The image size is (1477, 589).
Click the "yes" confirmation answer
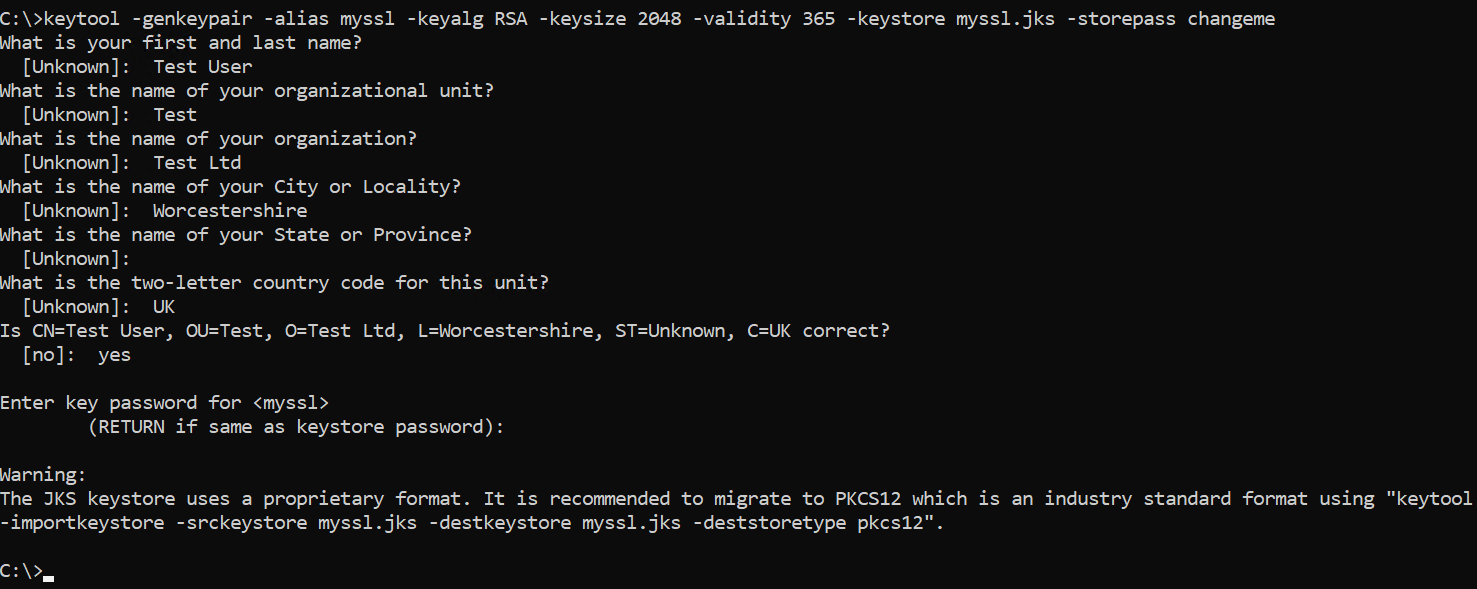[x=115, y=355]
